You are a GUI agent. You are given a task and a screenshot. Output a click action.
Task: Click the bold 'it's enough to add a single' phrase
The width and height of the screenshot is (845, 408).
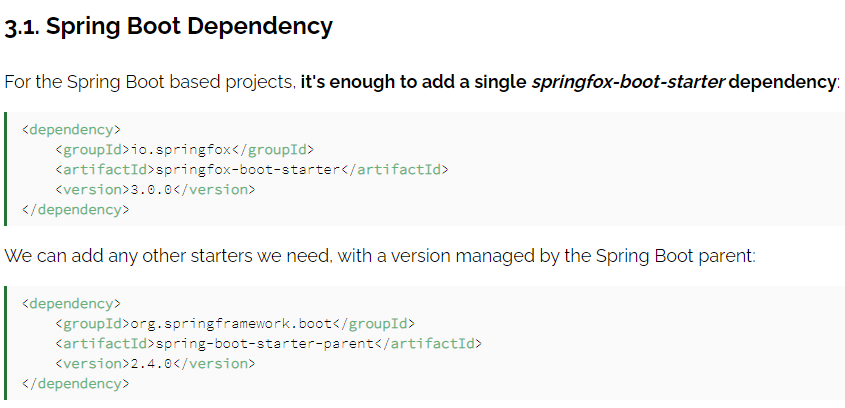414,82
